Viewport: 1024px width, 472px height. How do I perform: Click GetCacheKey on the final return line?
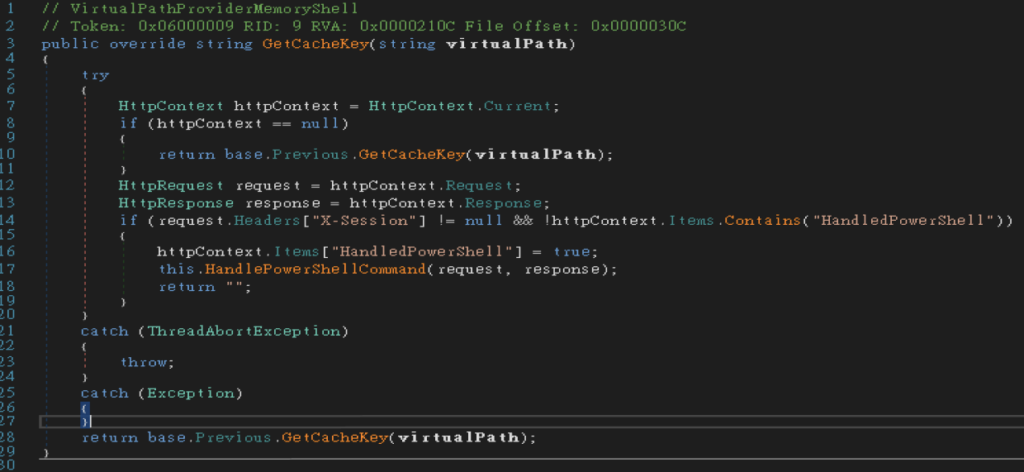[x=334, y=437]
